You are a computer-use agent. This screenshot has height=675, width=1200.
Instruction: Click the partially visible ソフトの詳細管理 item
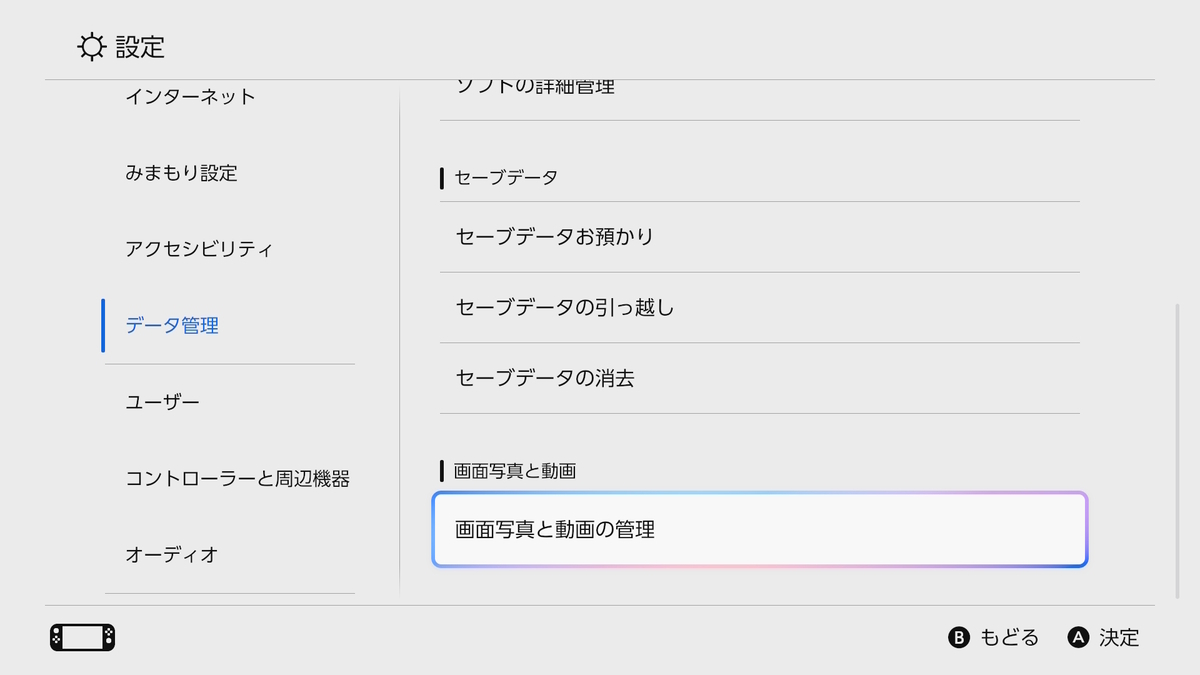[x=760, y=97]
